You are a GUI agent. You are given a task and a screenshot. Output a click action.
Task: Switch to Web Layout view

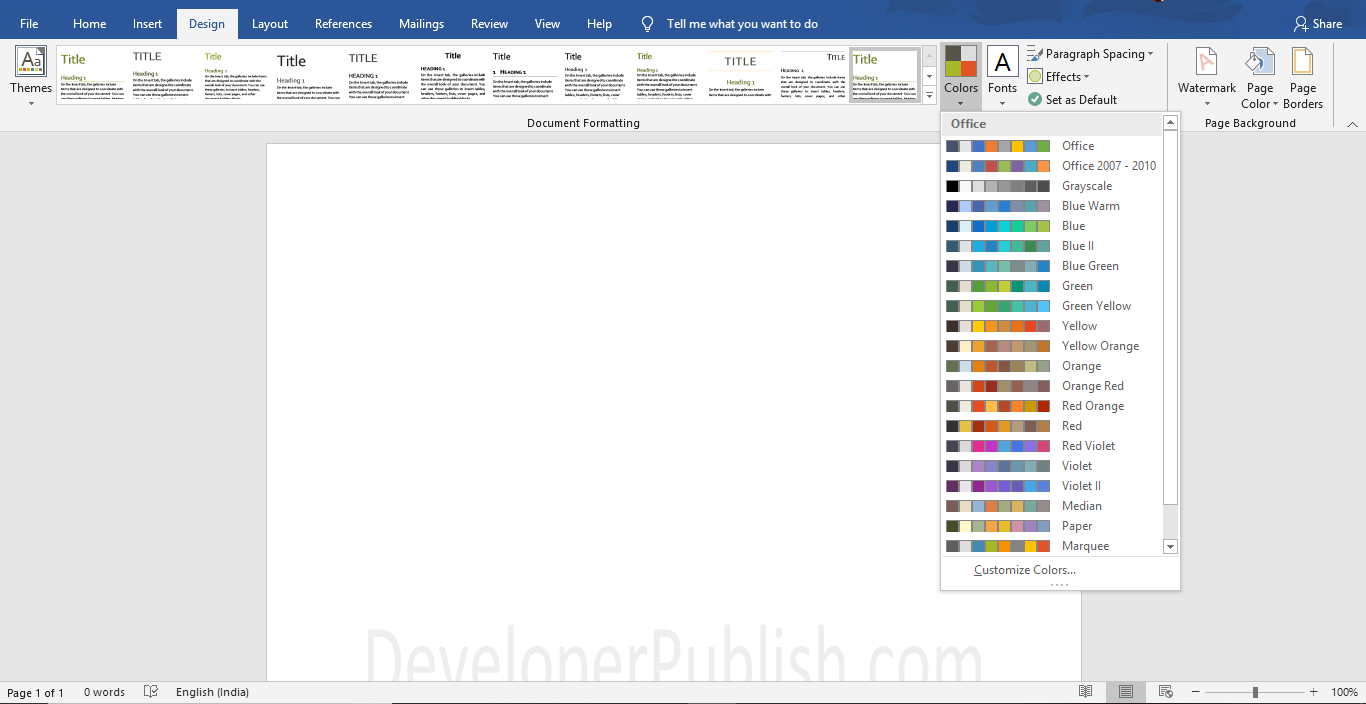pos(1166,691)
